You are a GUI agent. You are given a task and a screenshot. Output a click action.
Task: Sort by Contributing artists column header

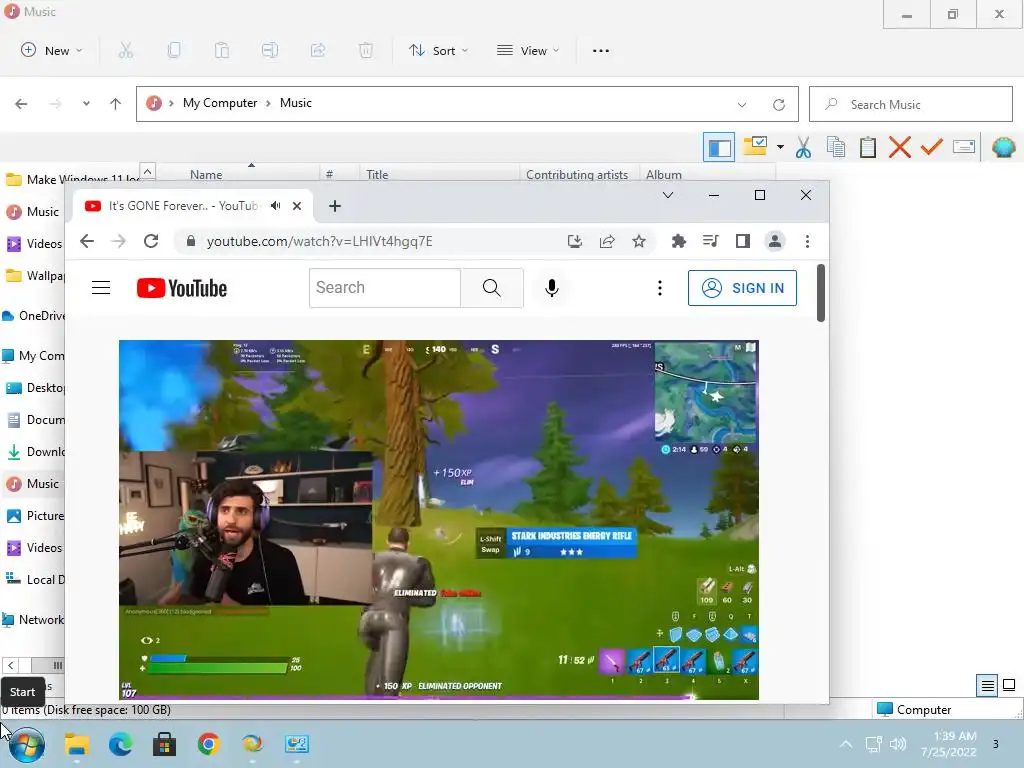tap(577, 174)
